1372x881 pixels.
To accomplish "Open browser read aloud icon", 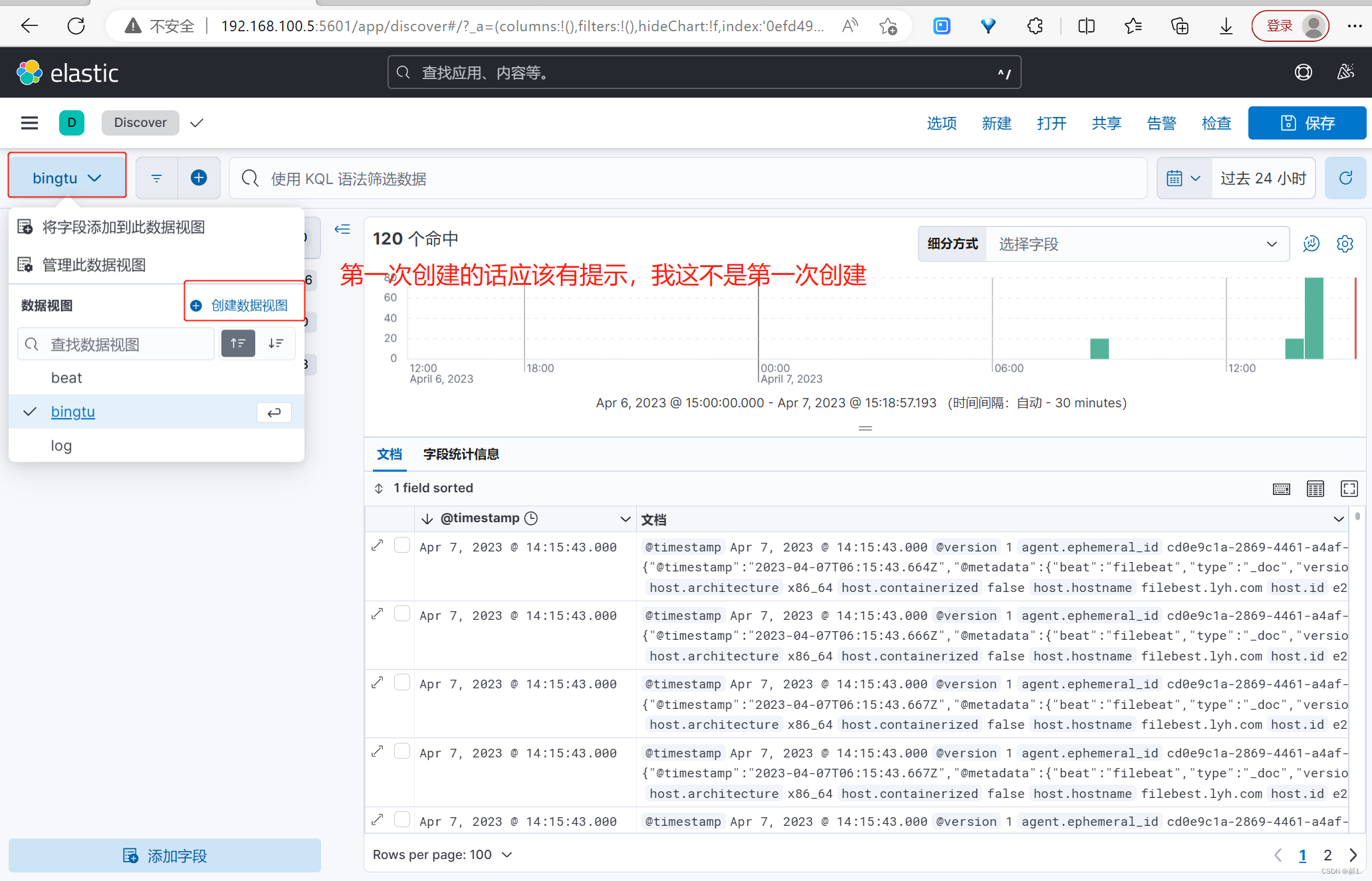I will (850, 26).
